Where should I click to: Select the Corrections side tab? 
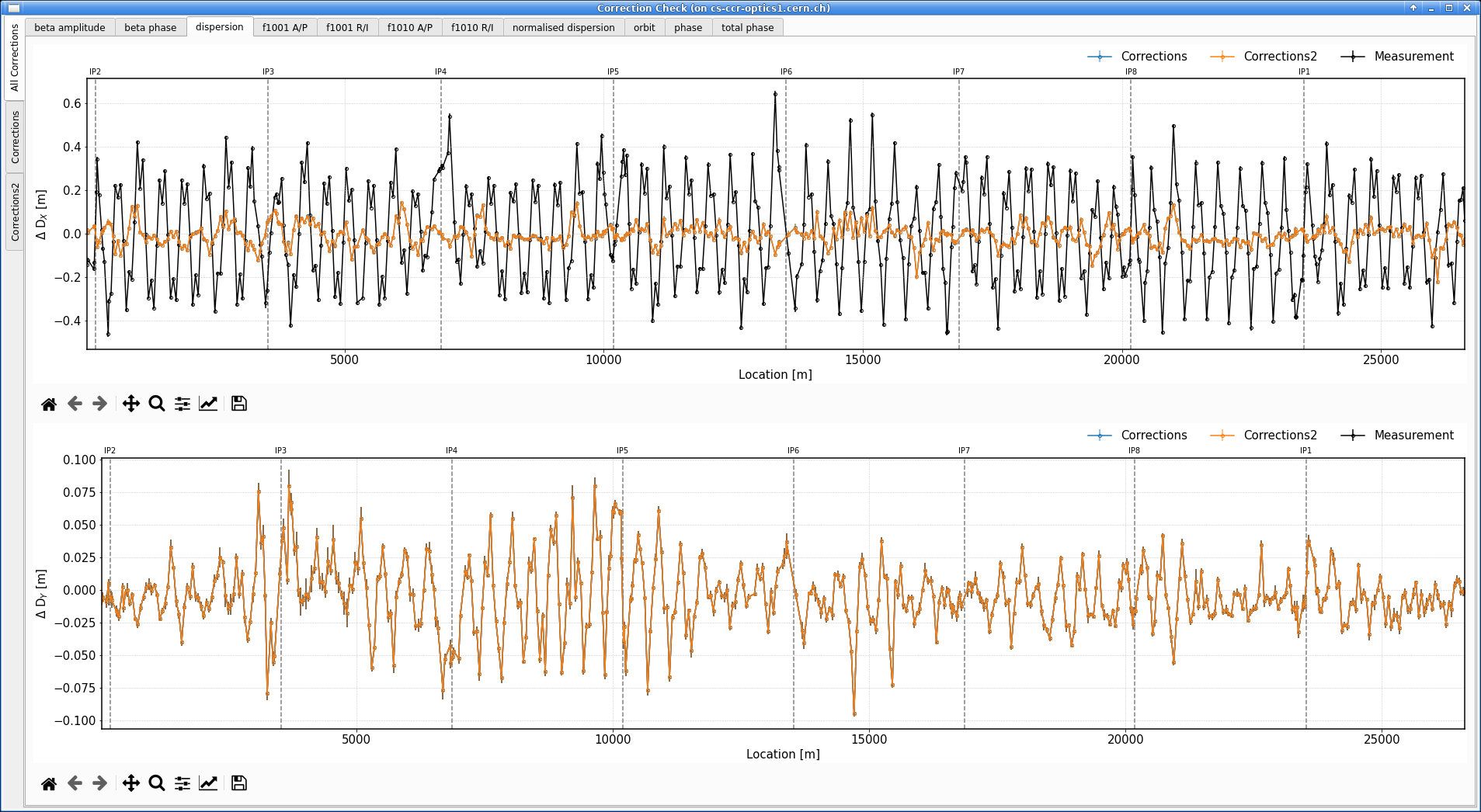[x=14, y=137]
